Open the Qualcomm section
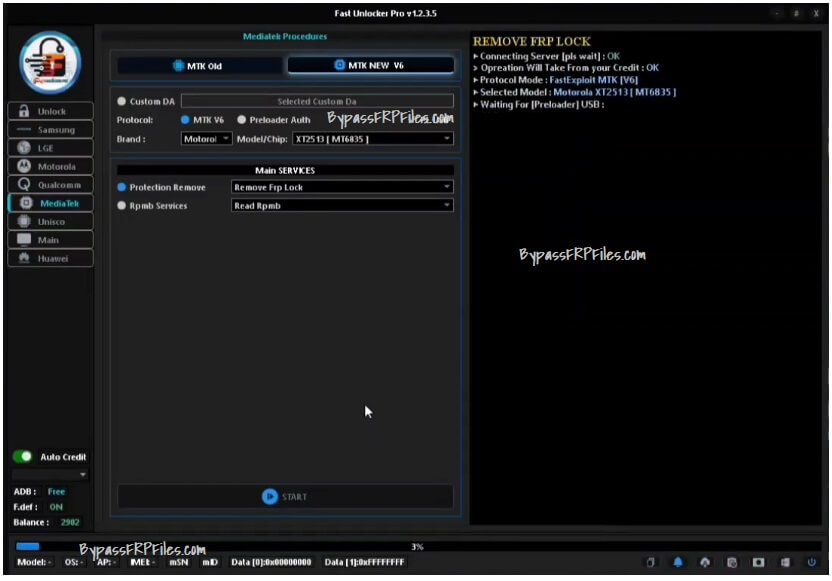 pos(50,184)
